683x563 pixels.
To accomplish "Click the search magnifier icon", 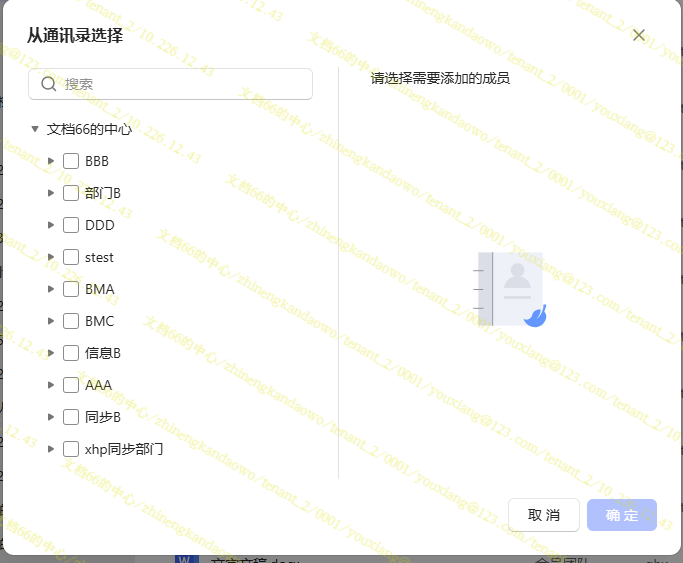I will pyautogui.click(x=48, y=84).
